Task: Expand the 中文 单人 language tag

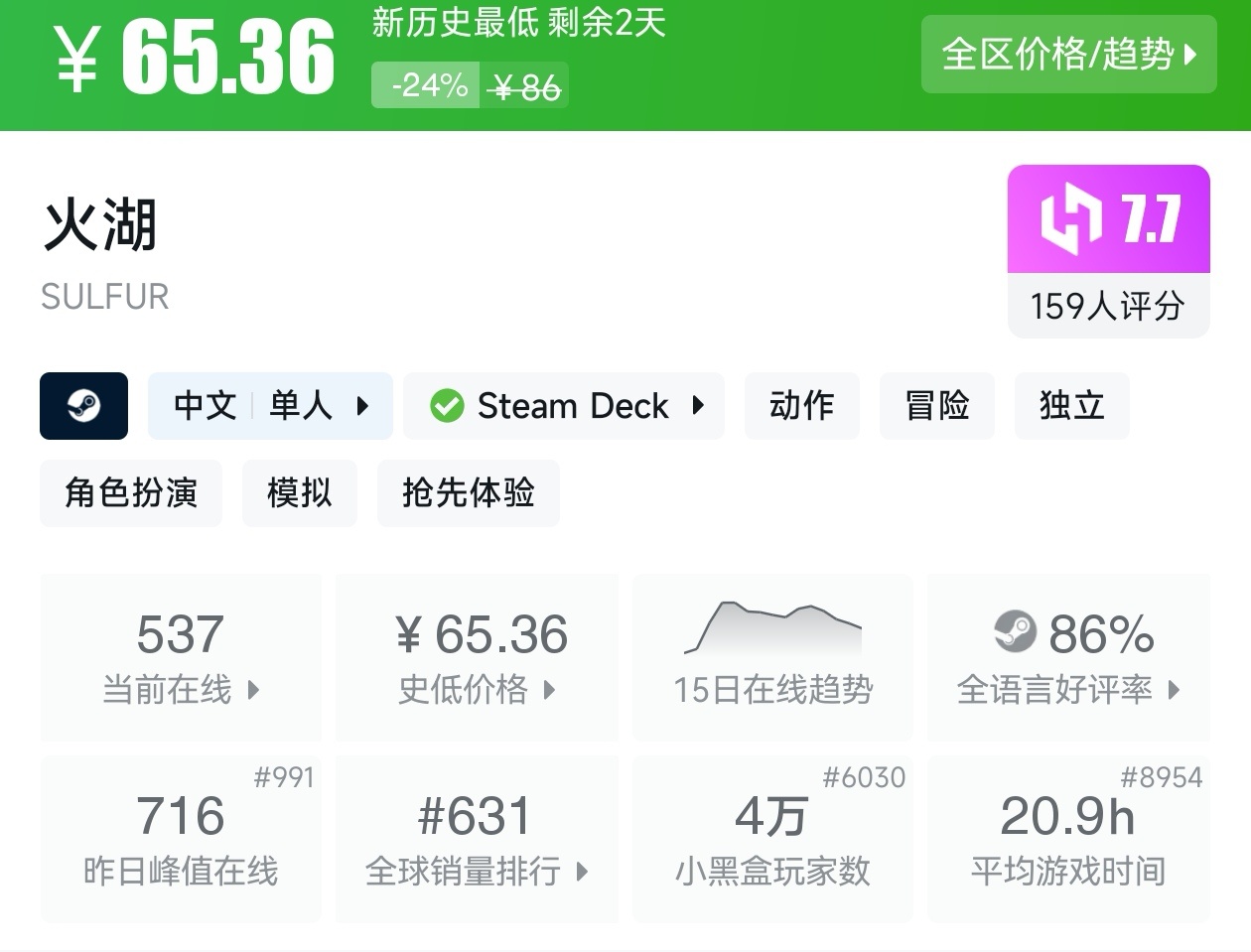Action: pyautogui.click(x=362, y=406)
